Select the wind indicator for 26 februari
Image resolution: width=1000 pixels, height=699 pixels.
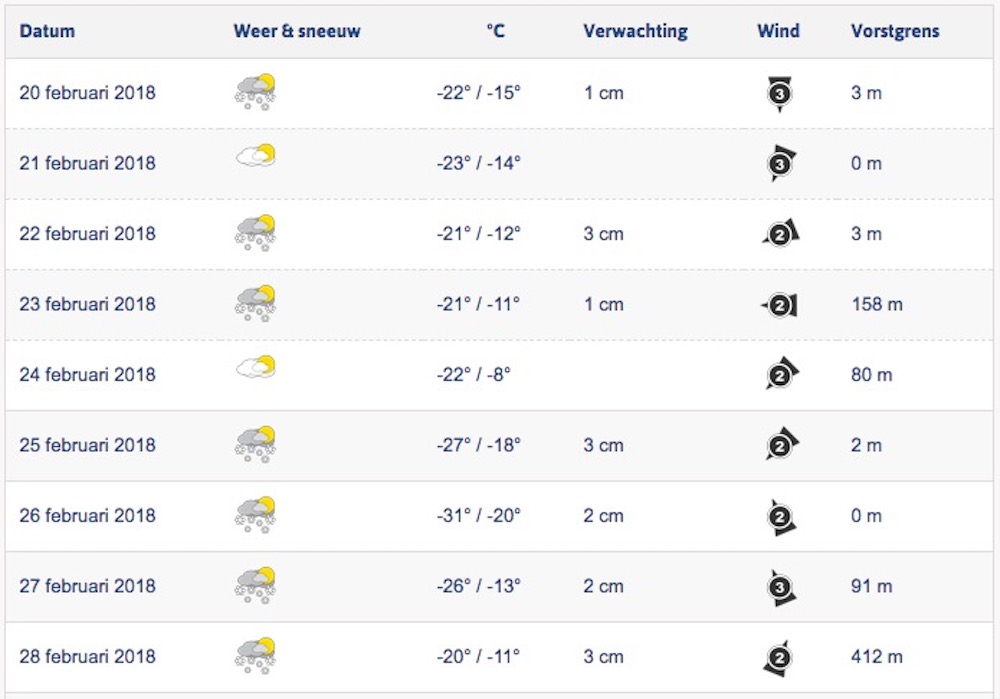781,517
